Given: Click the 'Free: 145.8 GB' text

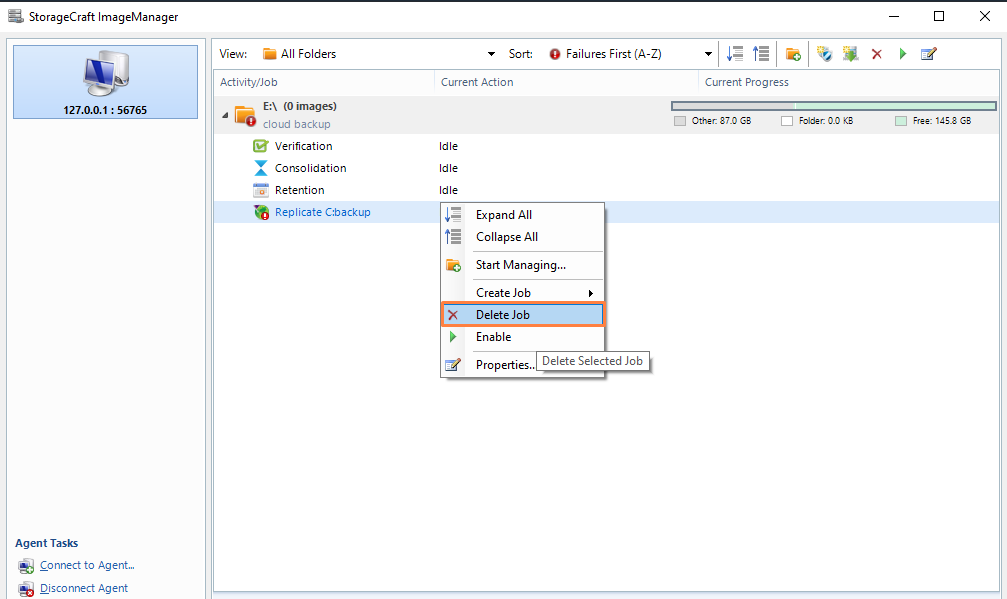Looking at the screenshot, I should pos(942,121).
